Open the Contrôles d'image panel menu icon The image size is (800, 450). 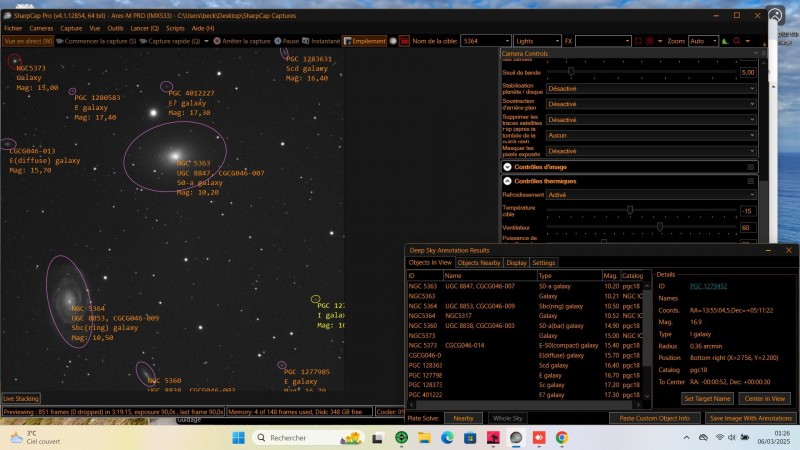(750, 167)
